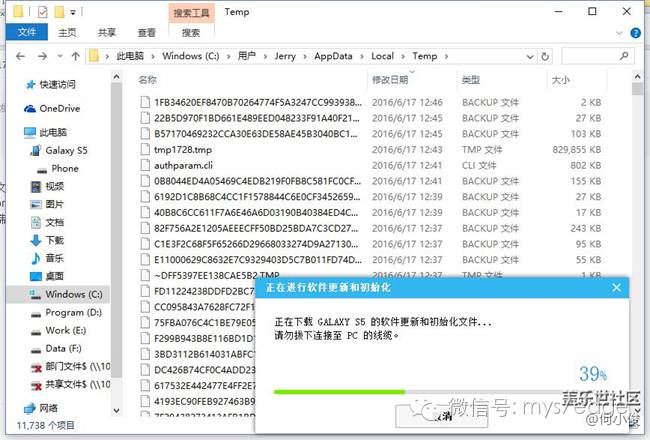Click 此电脑 in the address breadcrumb
Image resolution: width=650 pixels, height=440 pixels.
[x=130, y=56]
